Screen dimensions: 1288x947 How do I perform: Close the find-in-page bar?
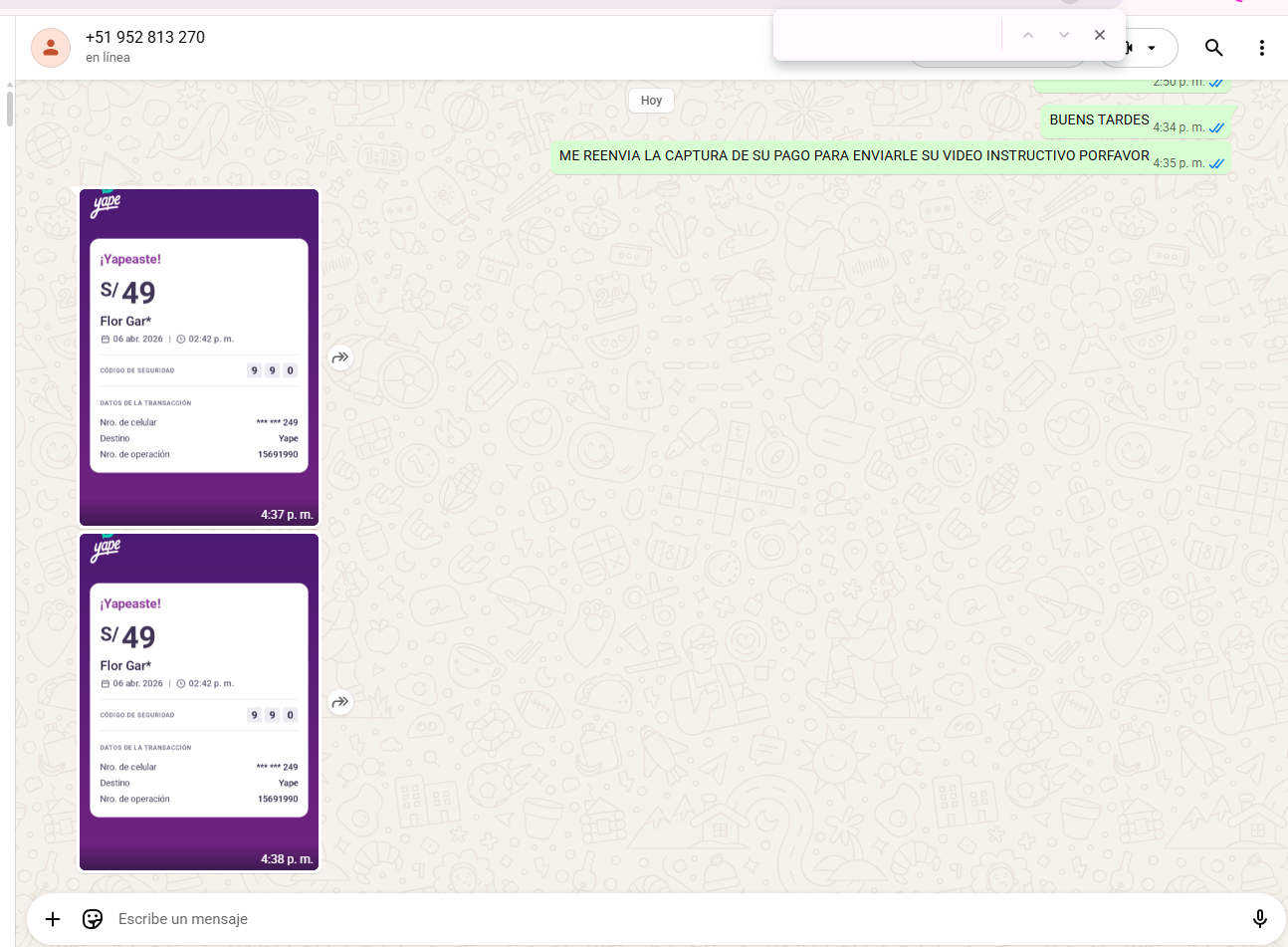[x=1099, y=35]
